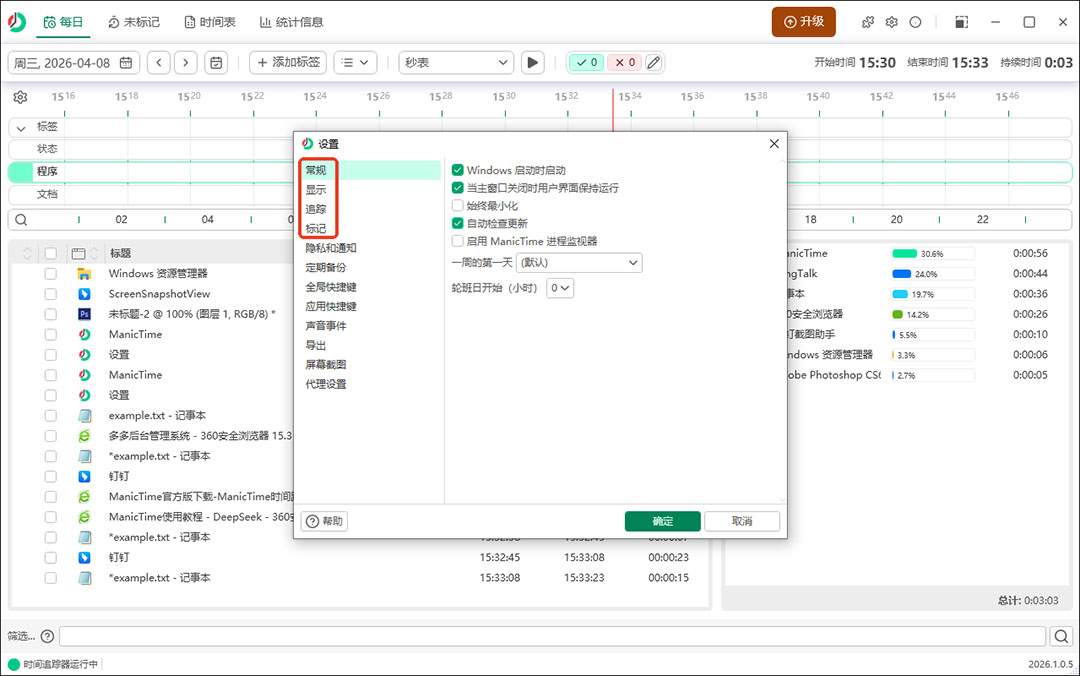Open 轮班日开始 hour dropdown
This screenshot has width=1080, height=676.
(x=560, y=288)
